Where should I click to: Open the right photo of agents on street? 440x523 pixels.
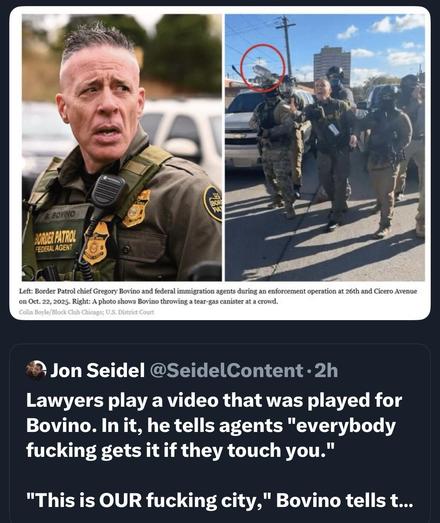(325, 147)
